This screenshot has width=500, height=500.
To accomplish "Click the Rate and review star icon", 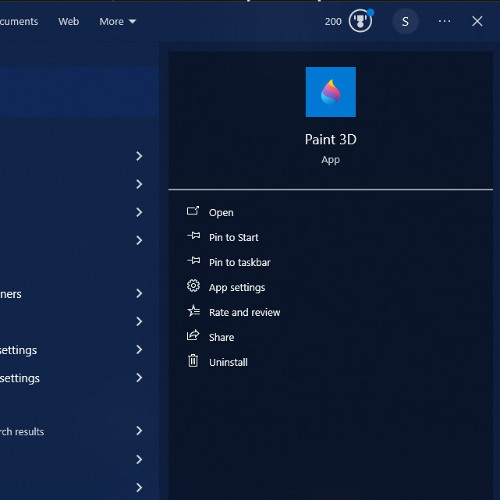I will pos(193,311).
